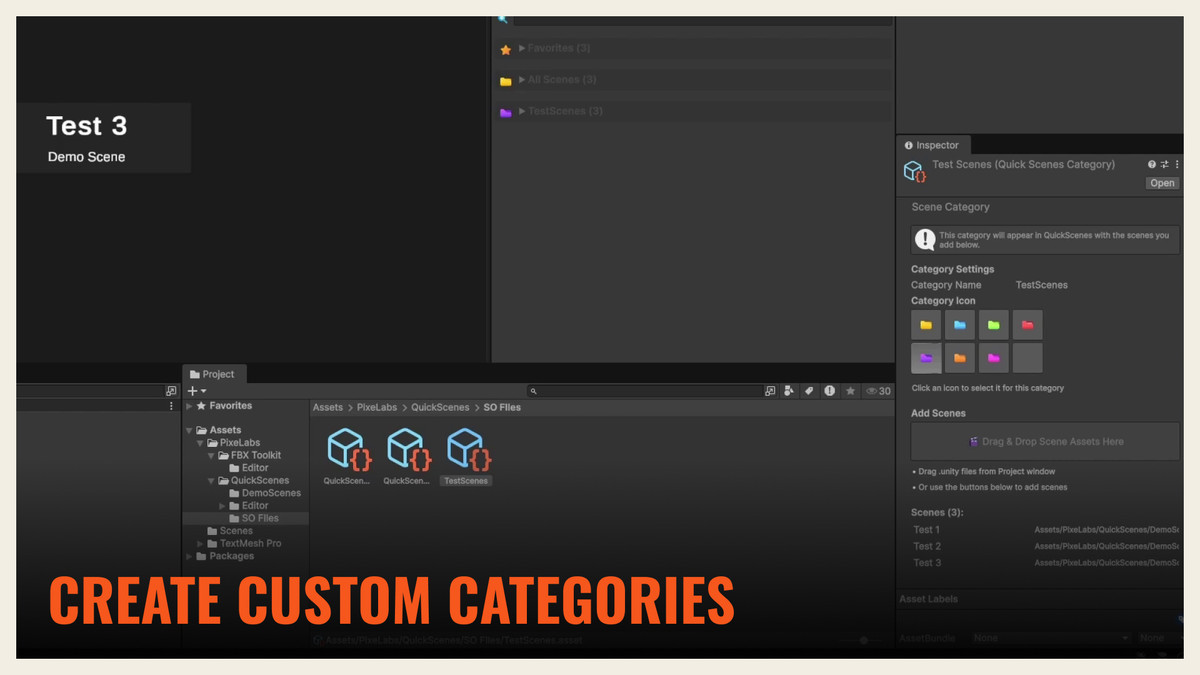Click the presets icon in the Inspector header
Viewport: 1200px width, 675px height.
click(x=1164, y=164)
